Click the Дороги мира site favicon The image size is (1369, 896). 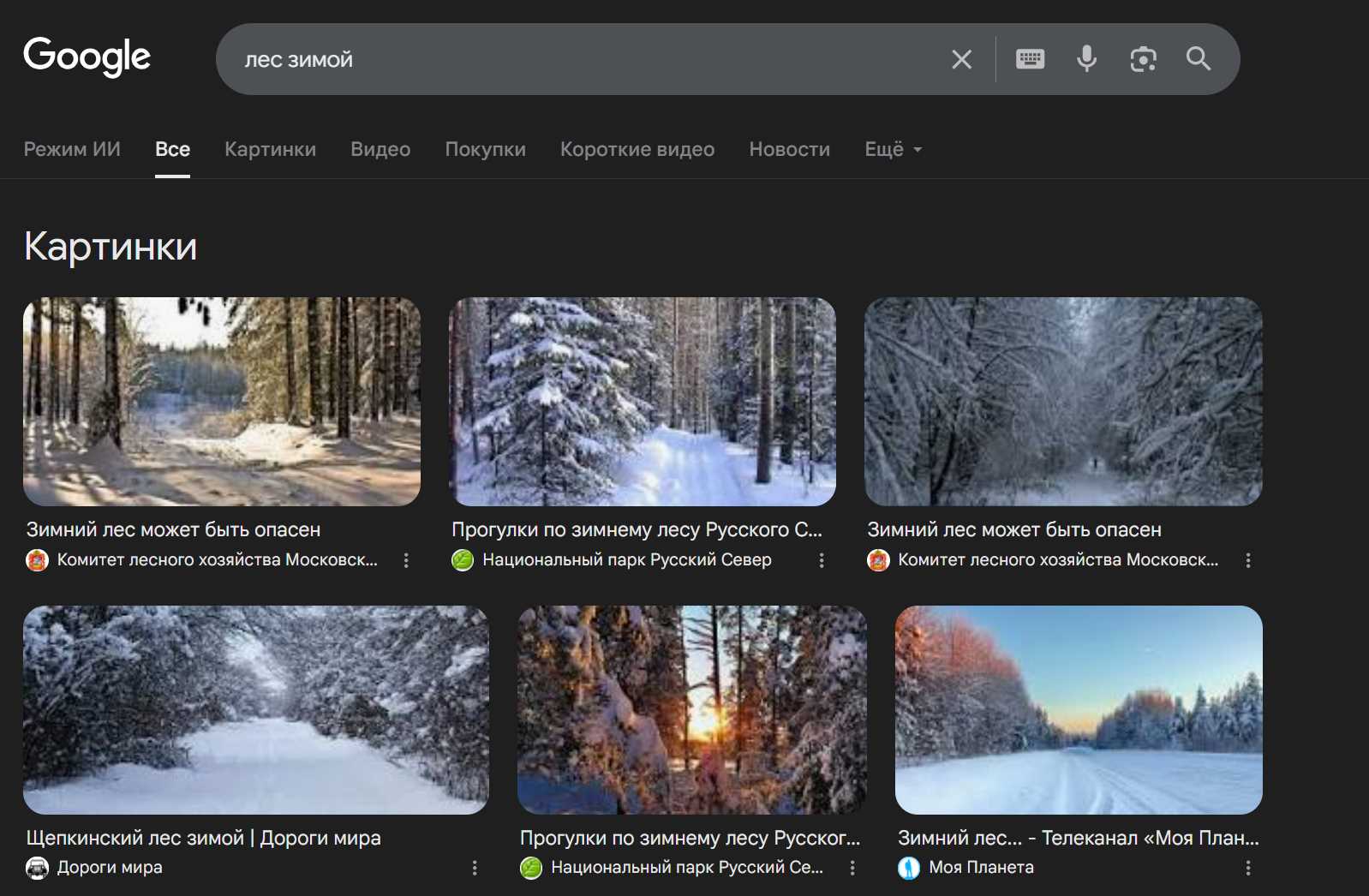tap(37, 868)
